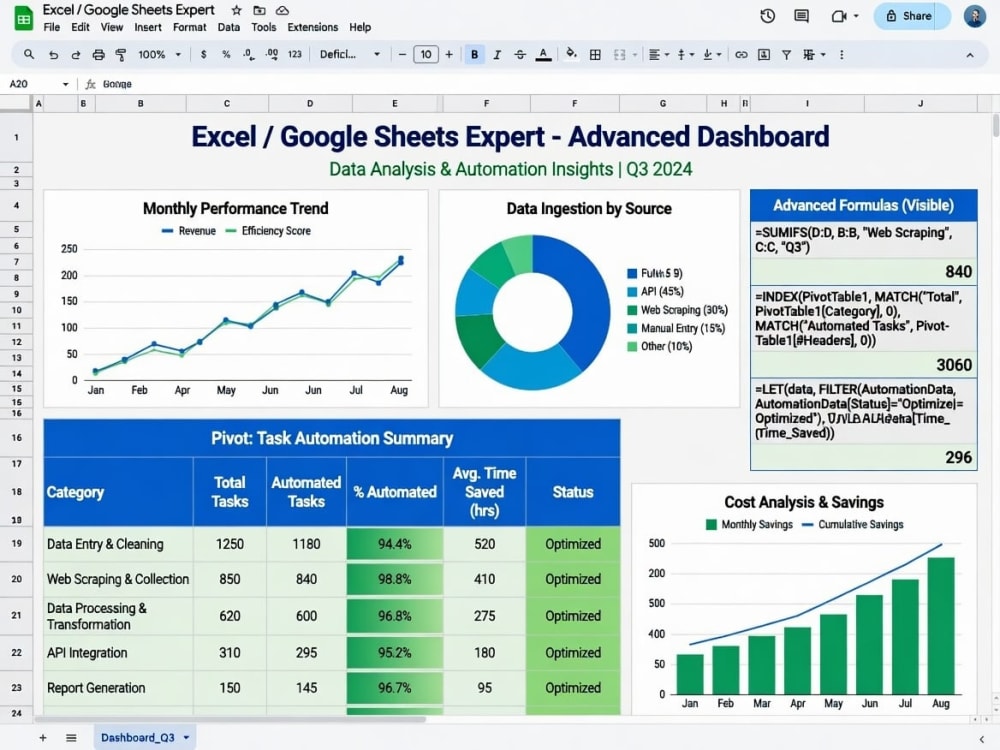Open version history clock icon
1000x750 pixels.
tap(768, 16)
